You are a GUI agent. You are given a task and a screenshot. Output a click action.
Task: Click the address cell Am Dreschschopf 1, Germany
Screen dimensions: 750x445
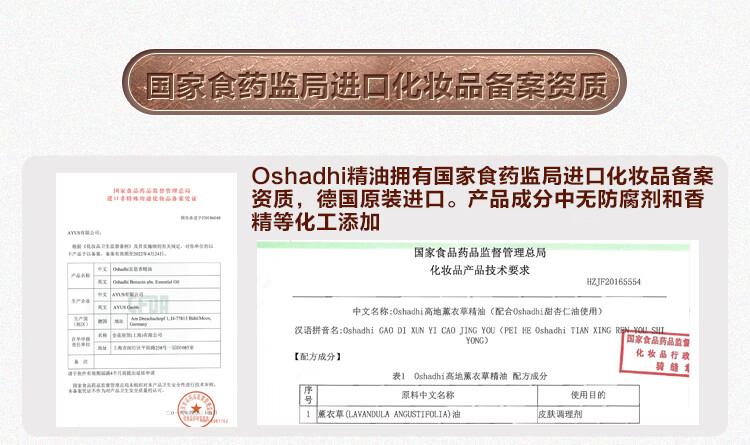pyautogui.click(x=174, y=321)
